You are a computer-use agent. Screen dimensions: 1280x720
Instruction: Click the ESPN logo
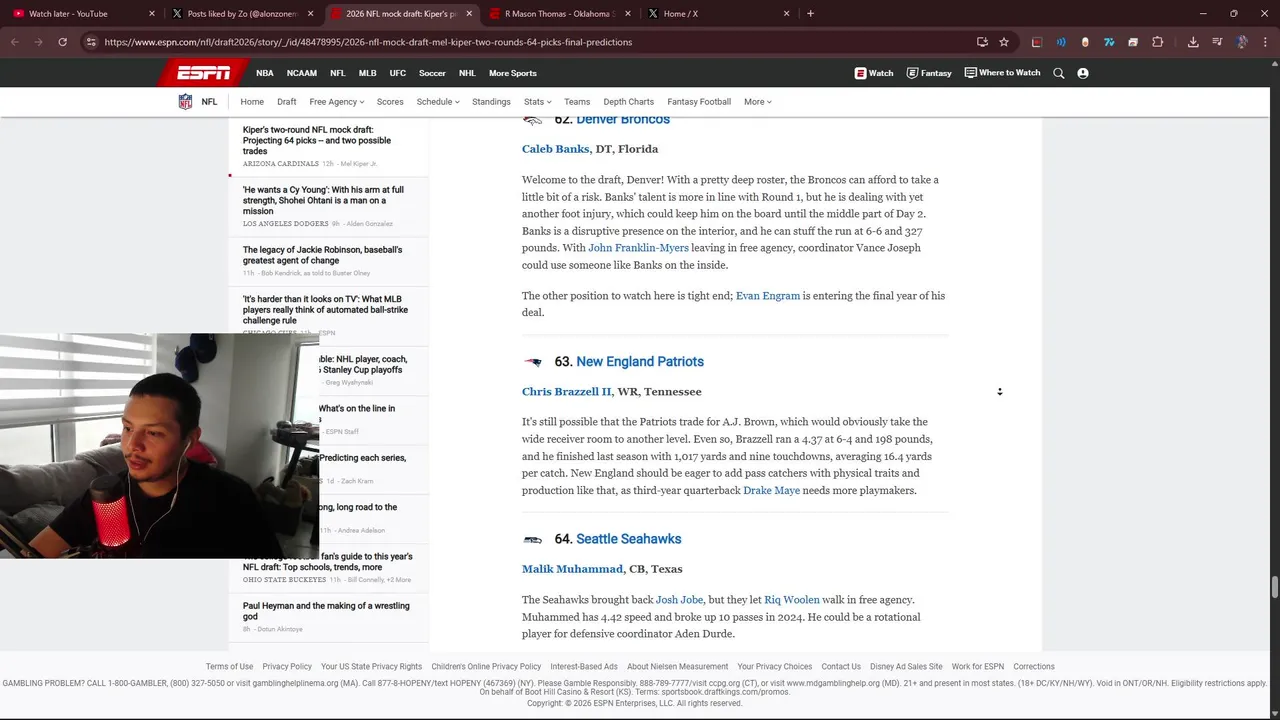click(203, 73)
